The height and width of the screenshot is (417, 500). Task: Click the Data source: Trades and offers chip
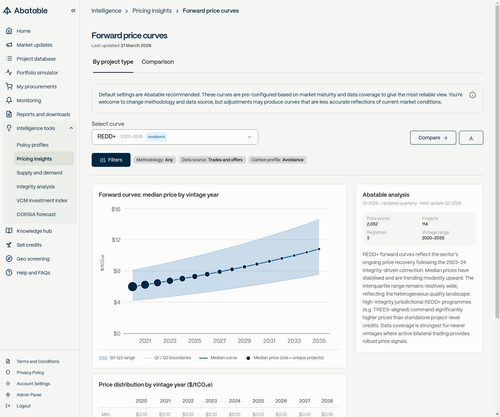pyautogui.click(x=212, y=160)
